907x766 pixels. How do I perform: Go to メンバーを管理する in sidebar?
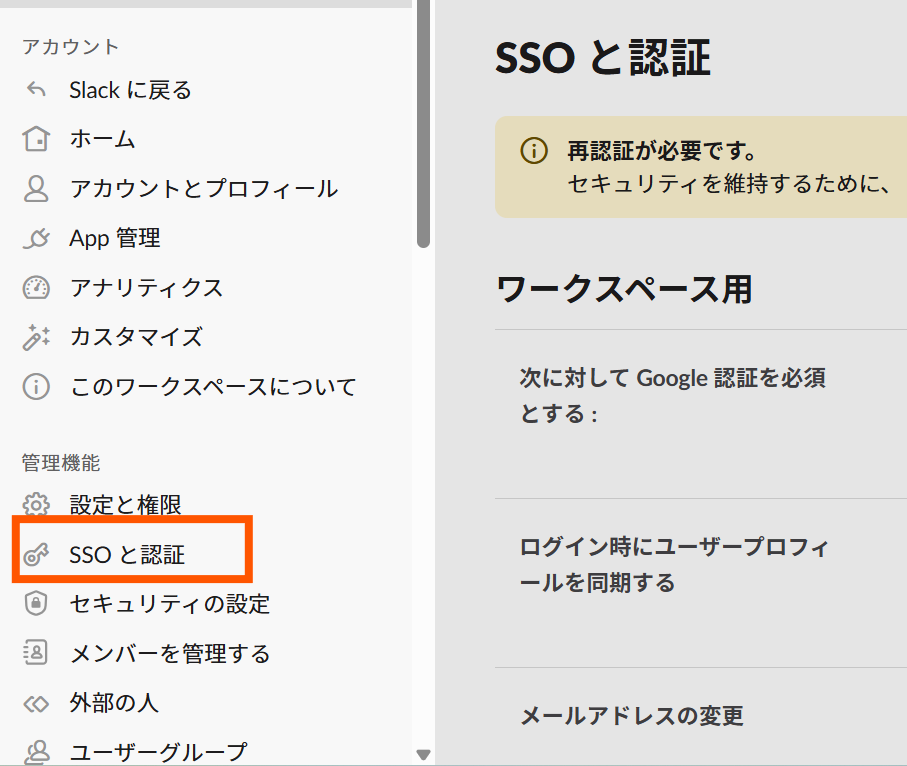pos(170,654)
